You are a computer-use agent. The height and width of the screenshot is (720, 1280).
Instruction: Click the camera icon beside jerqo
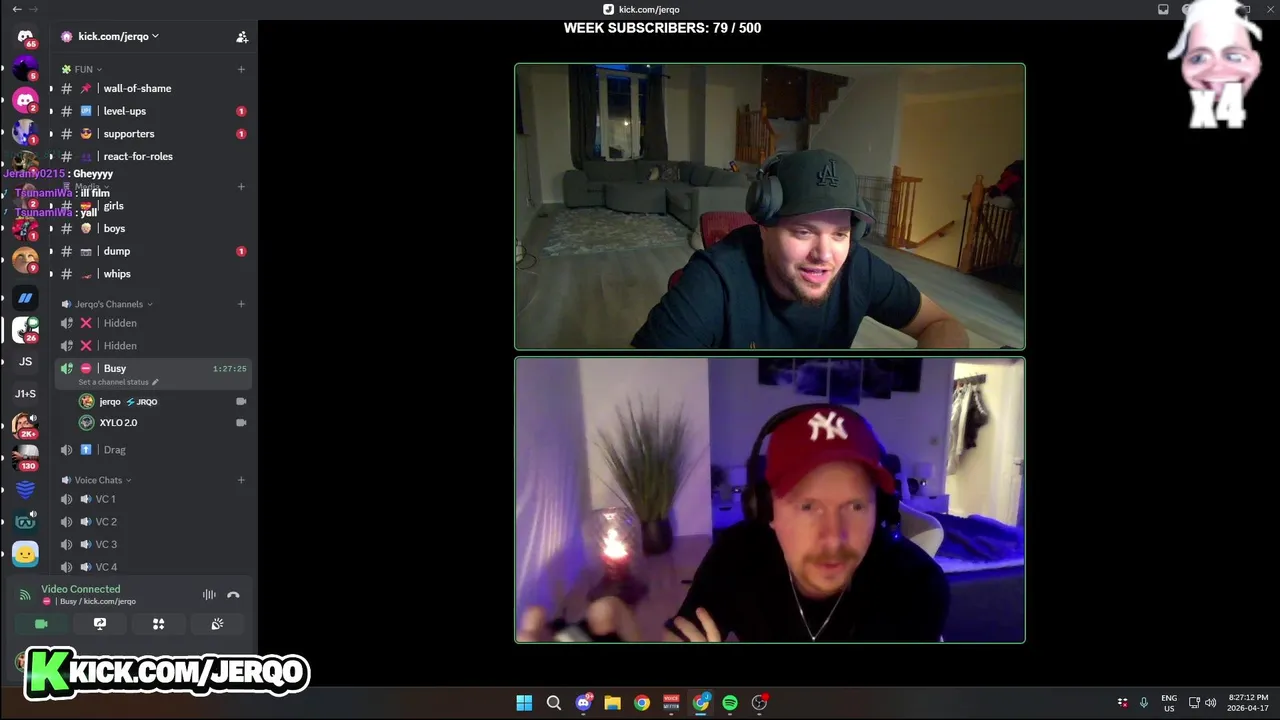coord(241,401)
